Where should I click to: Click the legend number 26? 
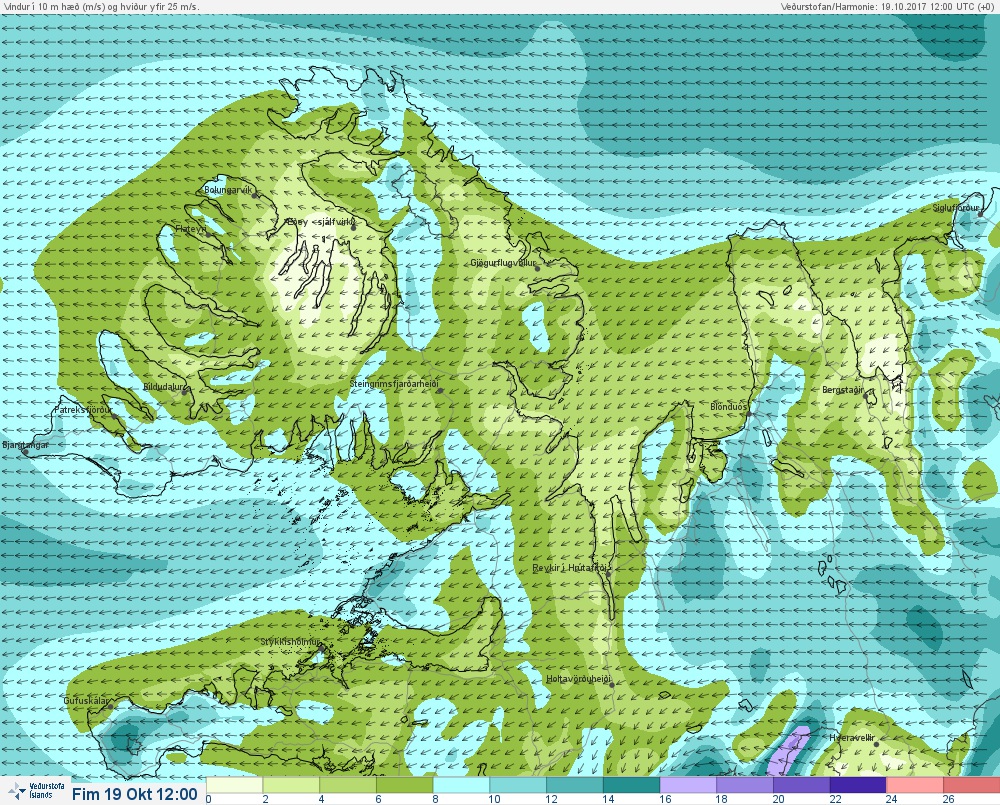(x=948, y=799)
